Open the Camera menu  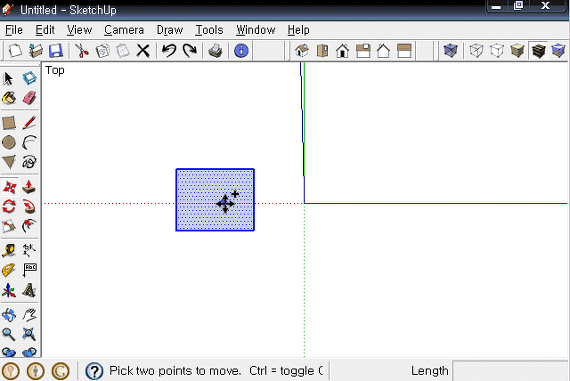(124, 30)
